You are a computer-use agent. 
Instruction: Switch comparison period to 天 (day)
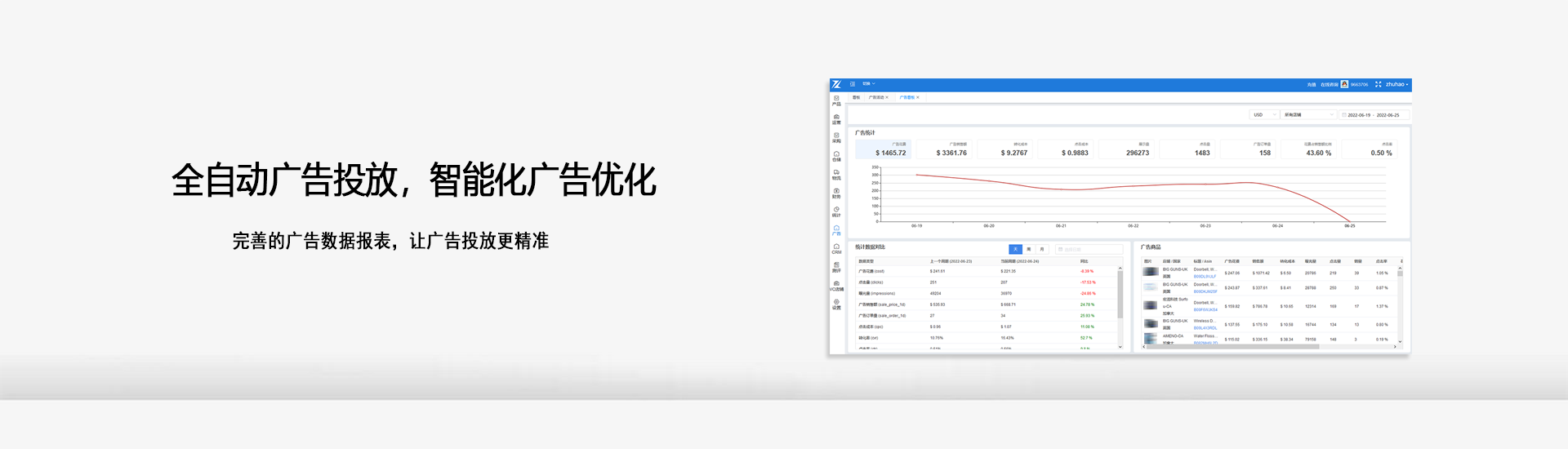(1016, 249)
